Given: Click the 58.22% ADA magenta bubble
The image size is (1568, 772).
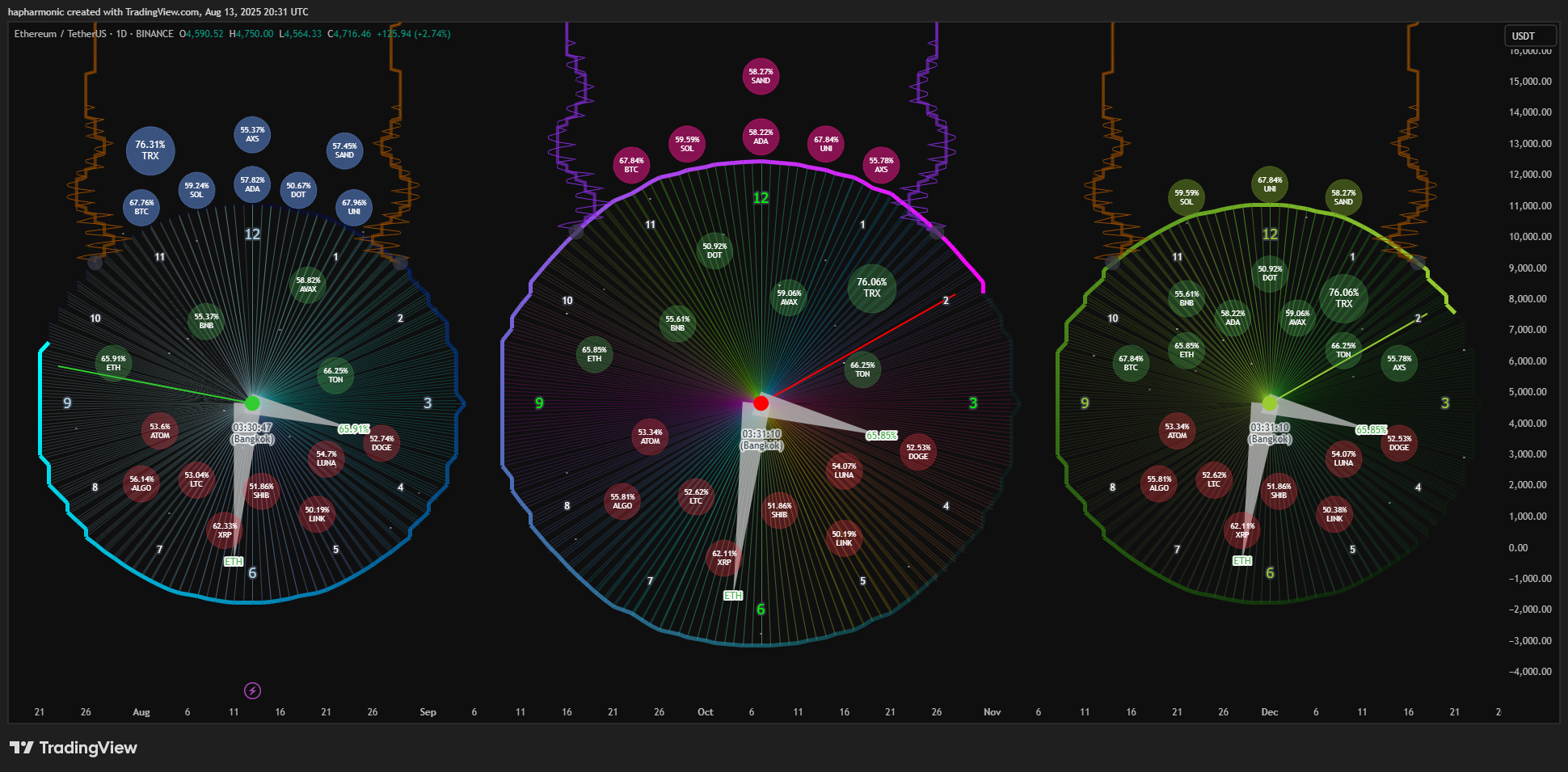Looking at the screenshot, I should pos(761,137).
